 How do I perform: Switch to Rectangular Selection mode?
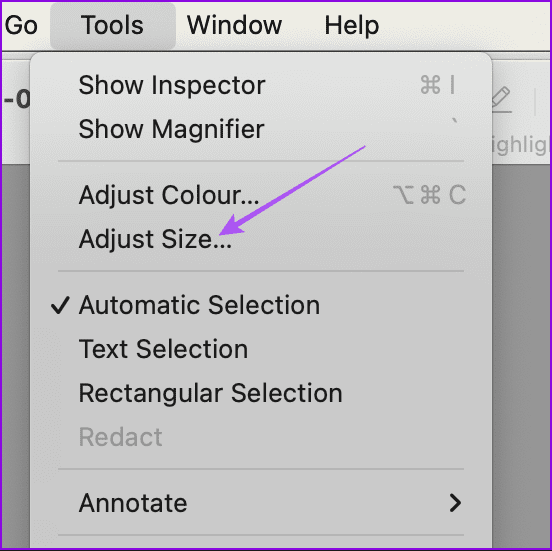coord(261,393)
